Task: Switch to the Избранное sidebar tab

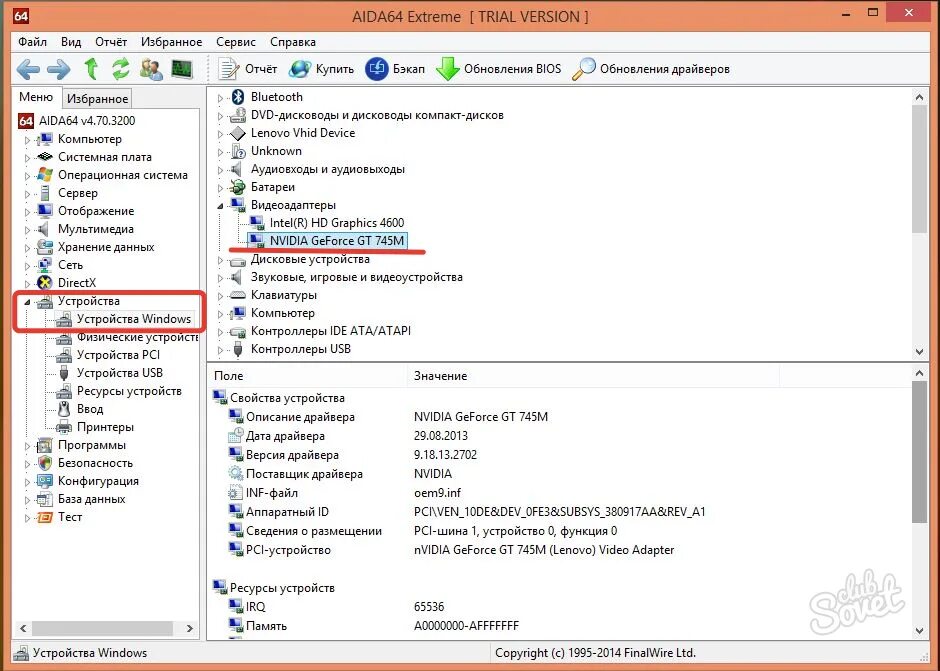Action: (x=97, y=98)
